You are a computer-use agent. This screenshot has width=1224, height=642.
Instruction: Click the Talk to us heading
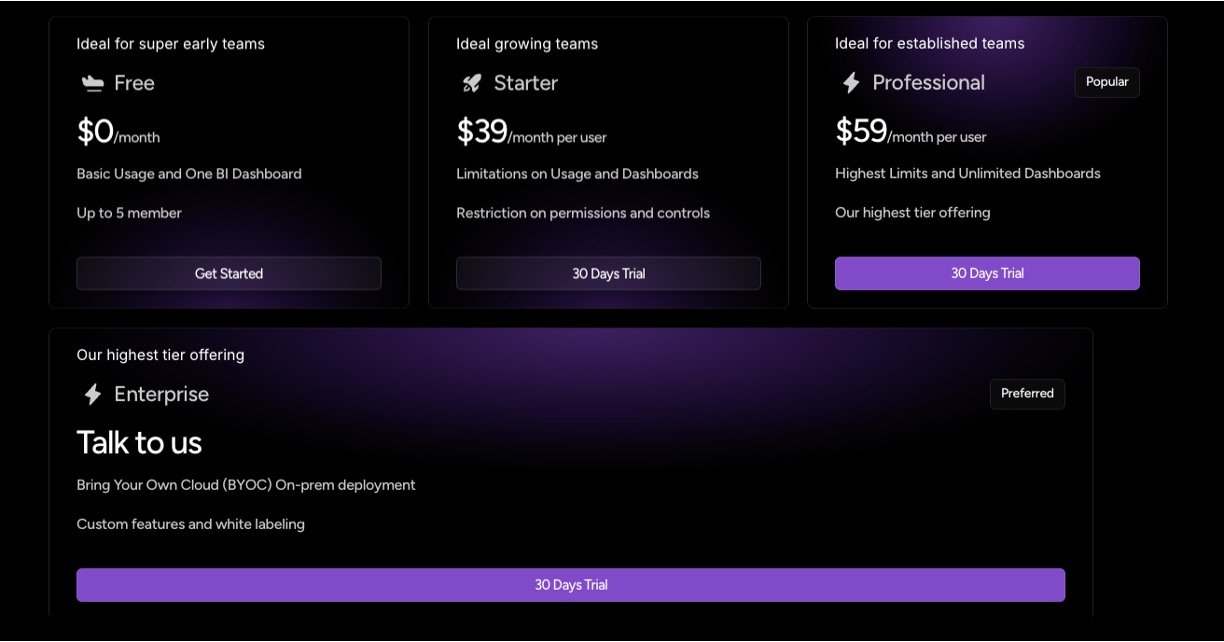click(139, 443)
